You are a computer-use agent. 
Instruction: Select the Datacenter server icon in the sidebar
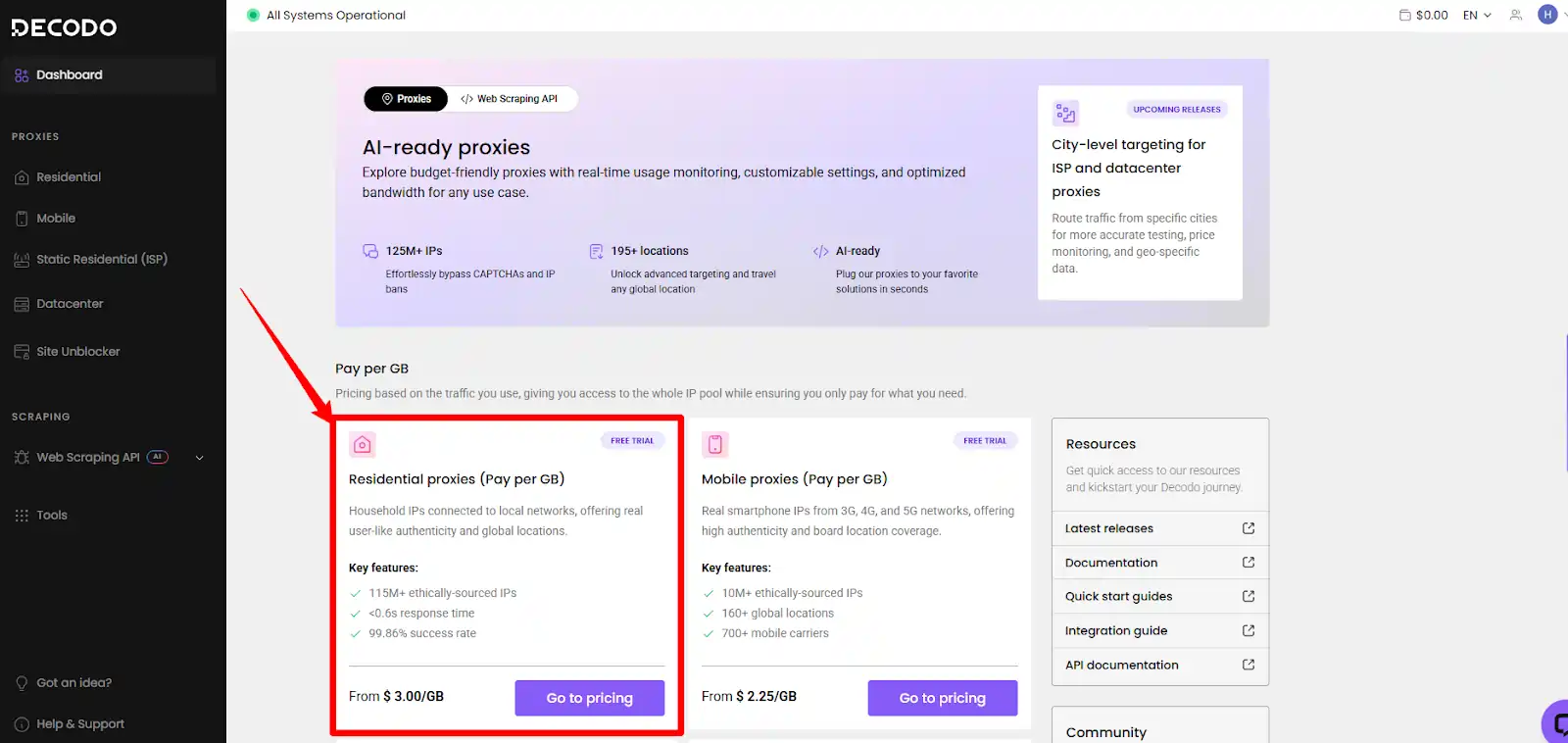22,303
